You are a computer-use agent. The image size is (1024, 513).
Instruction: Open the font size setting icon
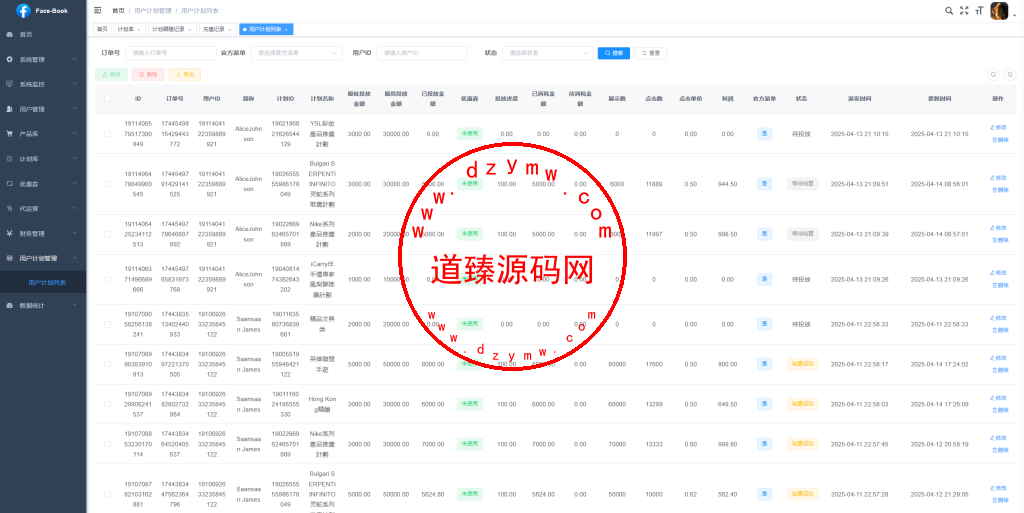tap(979, 10)
